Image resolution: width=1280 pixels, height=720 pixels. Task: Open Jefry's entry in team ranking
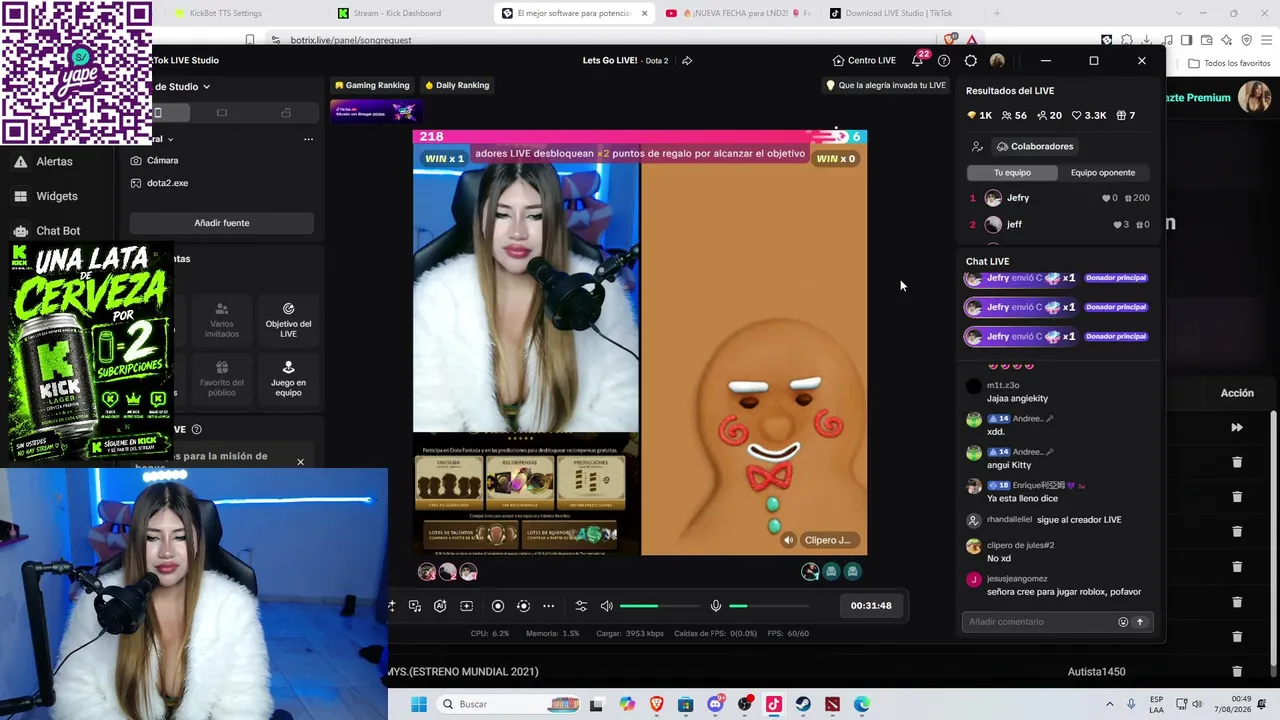[x=1059, y=198]
